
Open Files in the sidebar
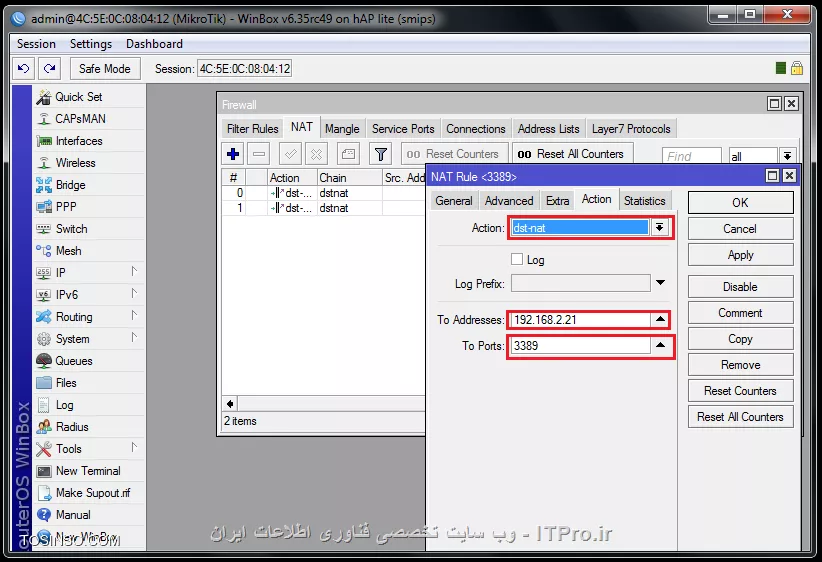click(66, 383)
